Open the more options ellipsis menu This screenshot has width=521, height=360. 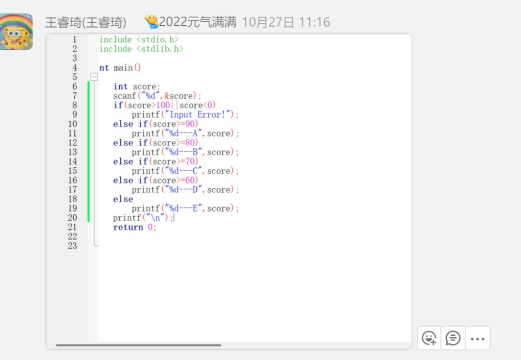pyautogui.click(x=477, y=338)
